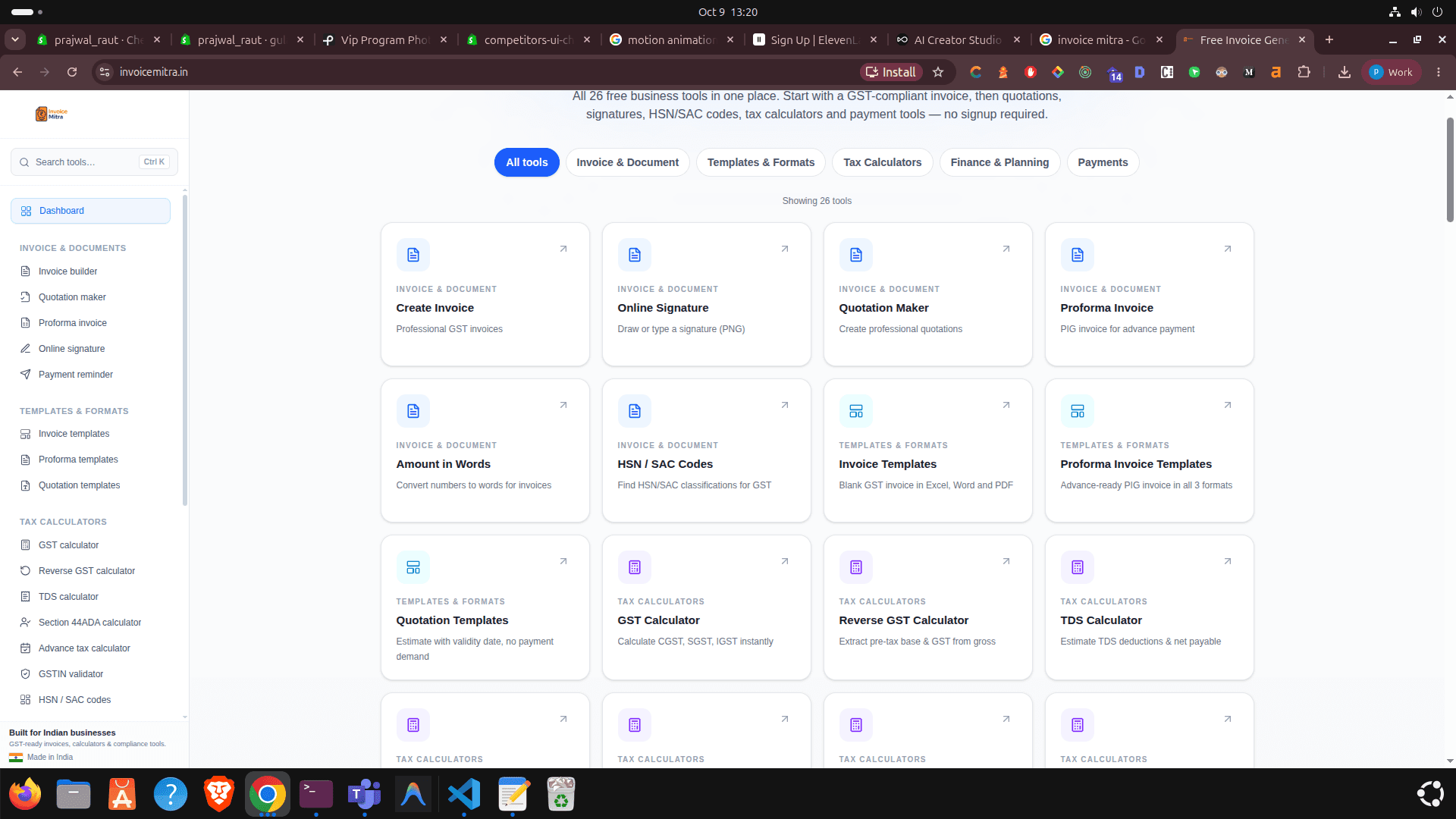Open the Work profile menu
The height and width of the screenshot is (819, 1456).
pyautogui.click(x=1392, y=72)
